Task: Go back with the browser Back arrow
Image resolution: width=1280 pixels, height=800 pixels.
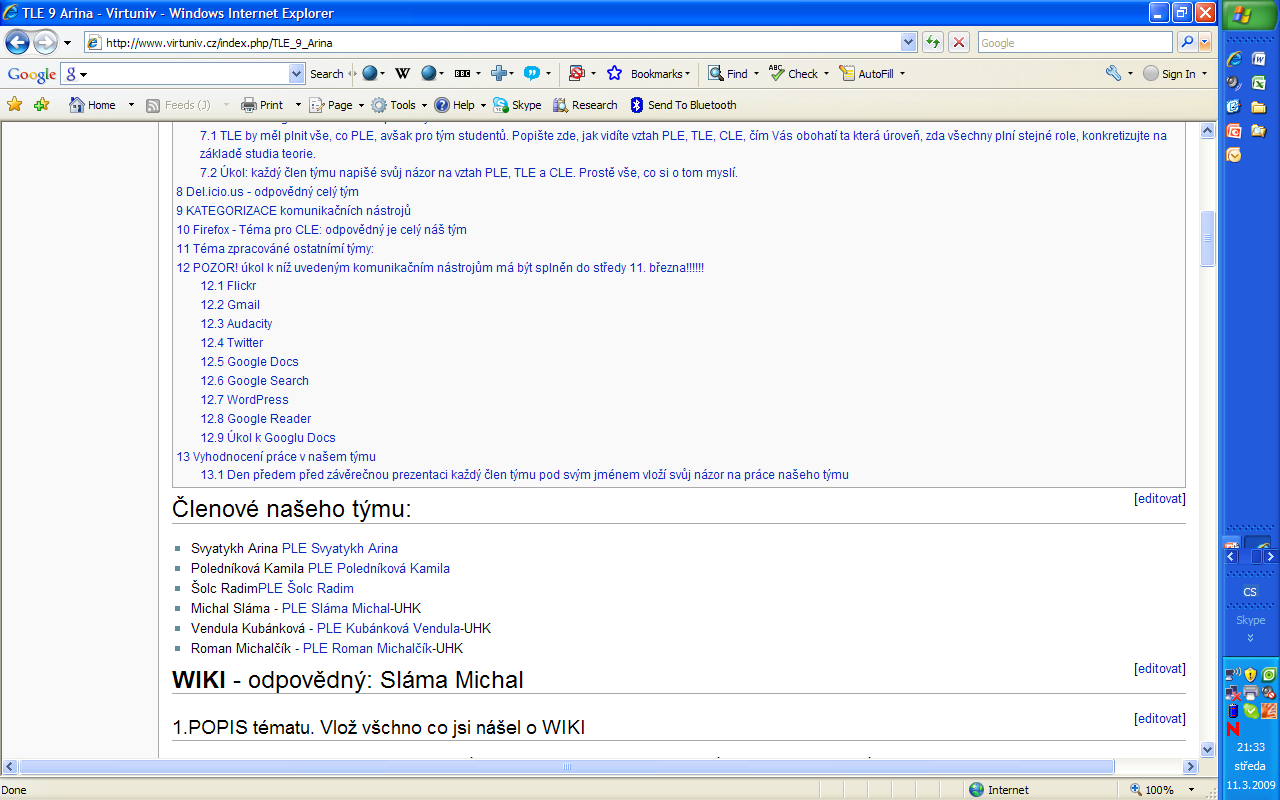Action: coord(17,42)
